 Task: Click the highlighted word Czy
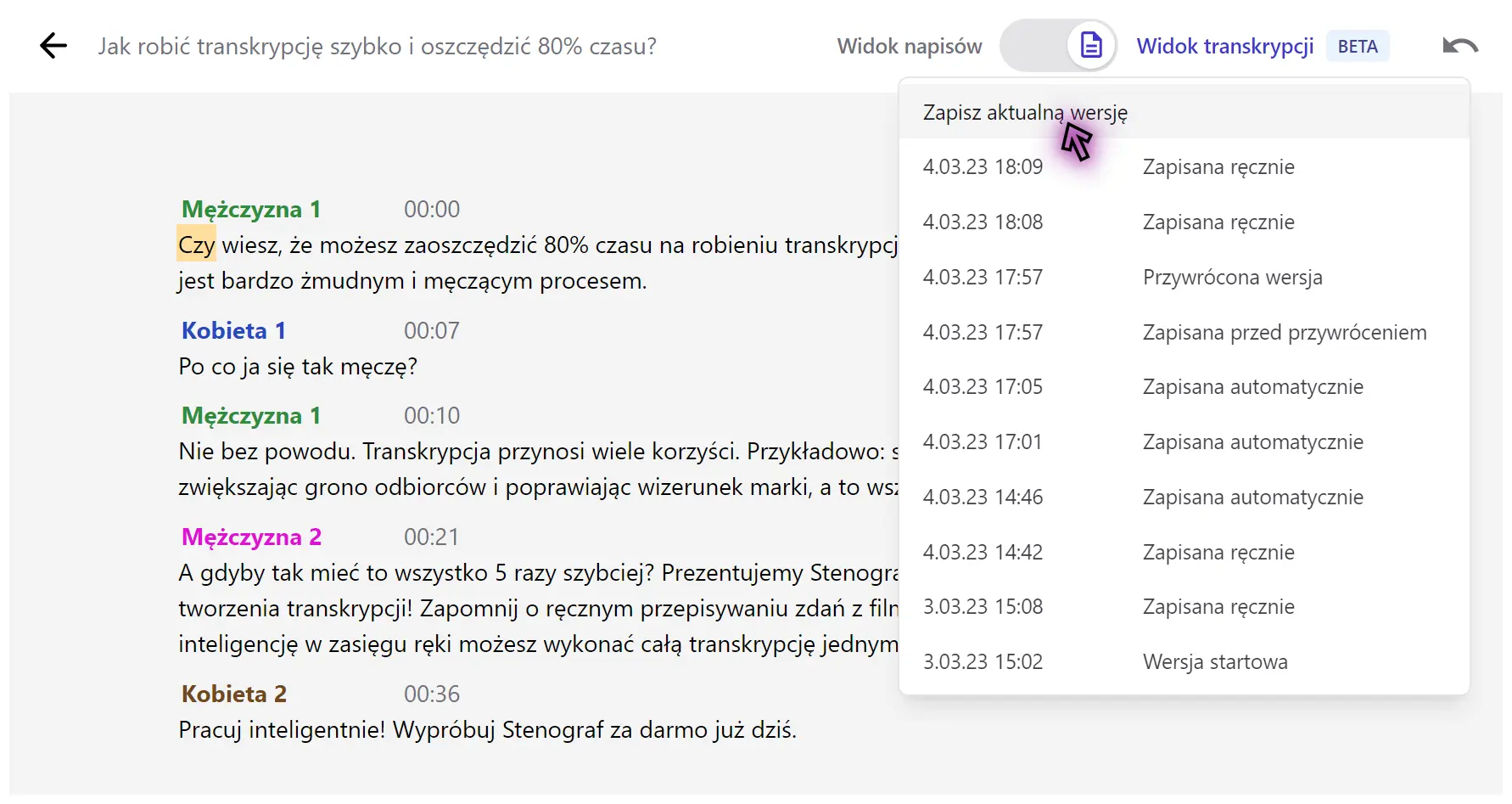pos(196,245)
